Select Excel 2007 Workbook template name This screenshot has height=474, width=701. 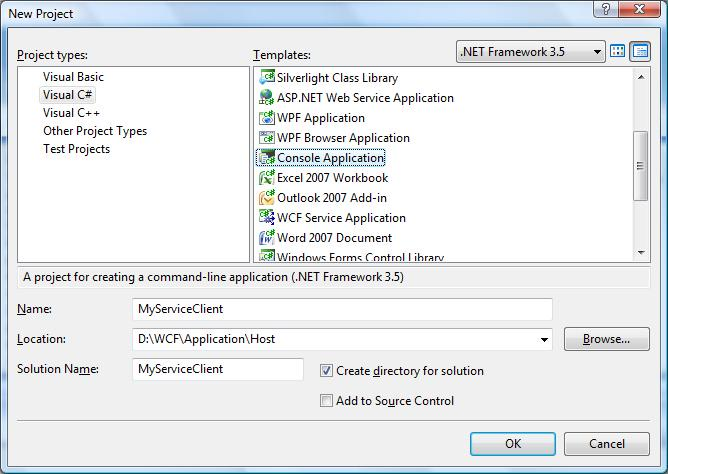333,178
